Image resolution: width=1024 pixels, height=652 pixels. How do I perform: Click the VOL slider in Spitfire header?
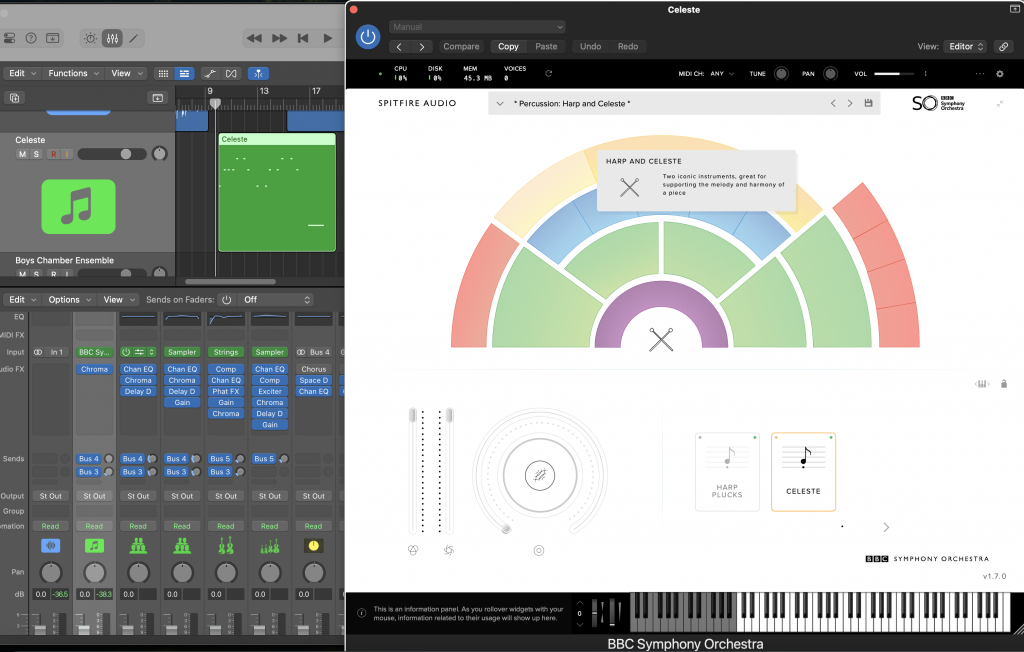pos(896,74)
